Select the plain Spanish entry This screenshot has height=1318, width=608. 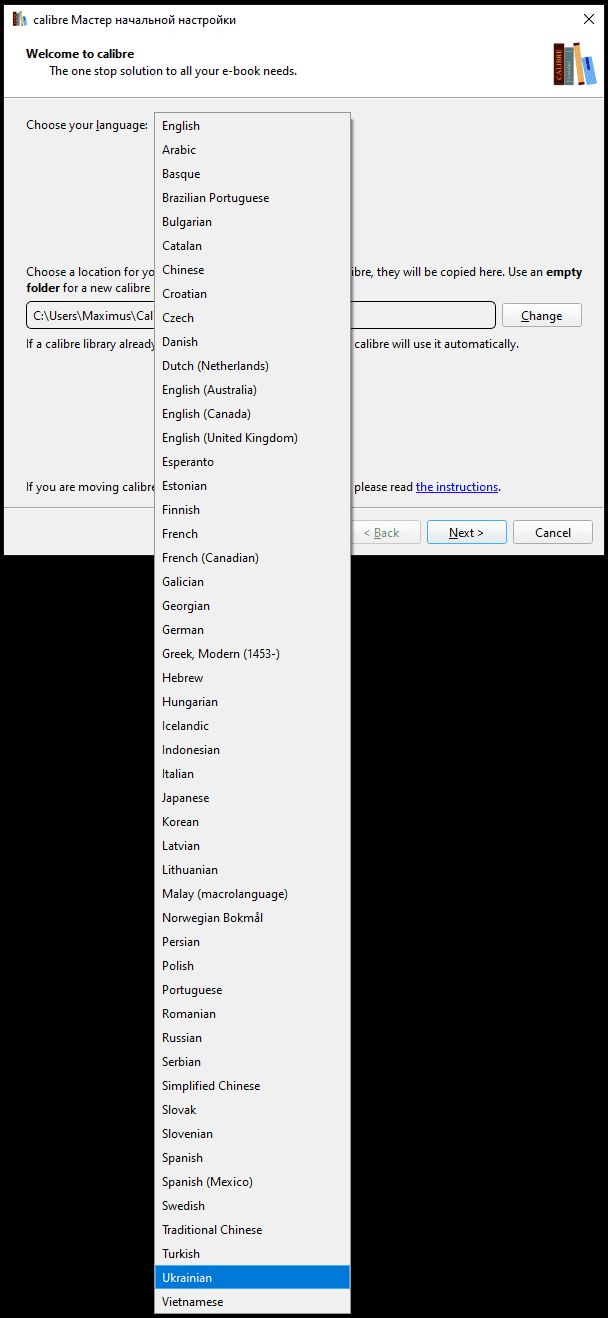[x=252, y=1158]
